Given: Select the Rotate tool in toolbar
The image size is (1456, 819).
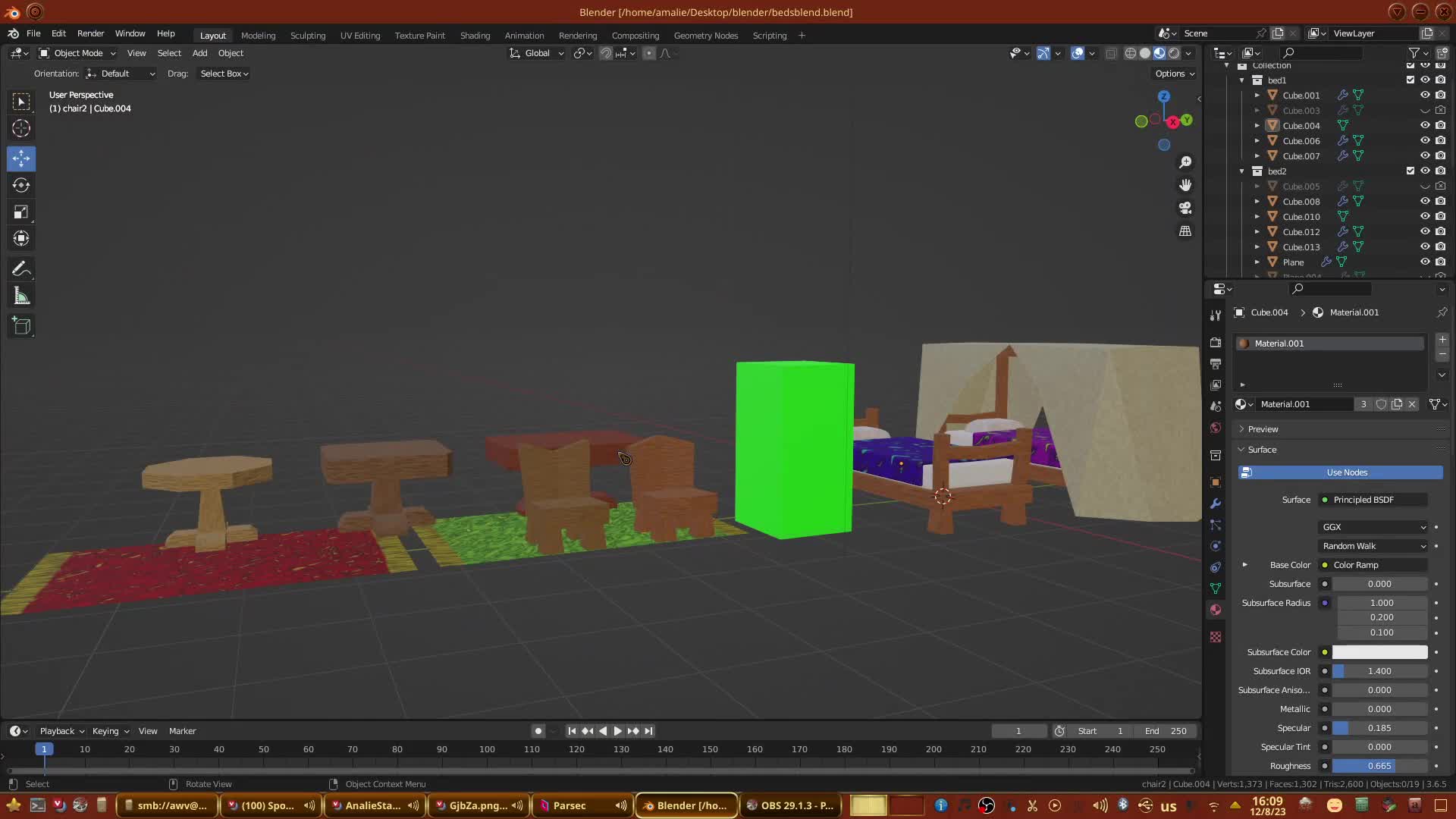Looking at the screenshot, I should click(x=21, y=185).
